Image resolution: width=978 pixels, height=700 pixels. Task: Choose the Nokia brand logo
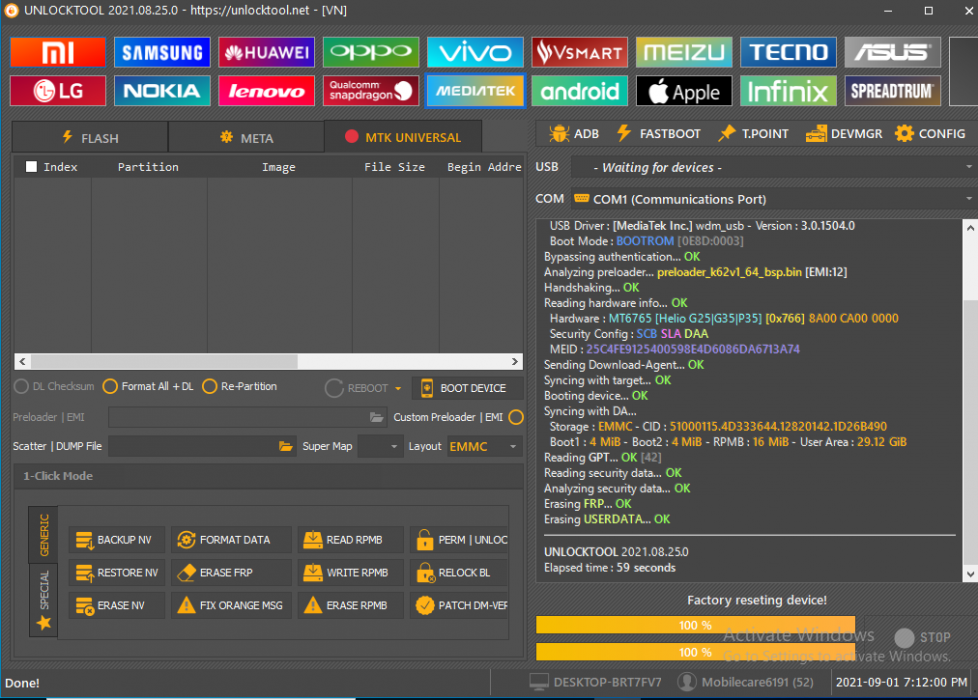pos(162,91)
